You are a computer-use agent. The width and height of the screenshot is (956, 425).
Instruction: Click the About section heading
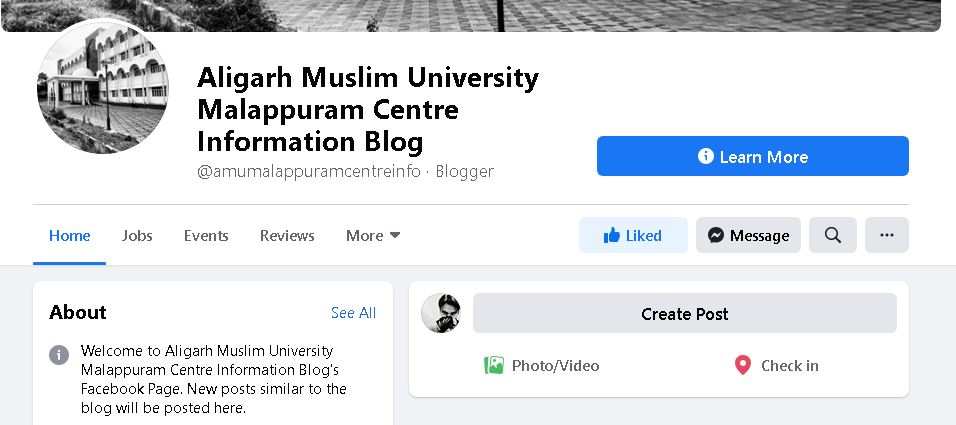pyautogui.click(x=77, y=312)
